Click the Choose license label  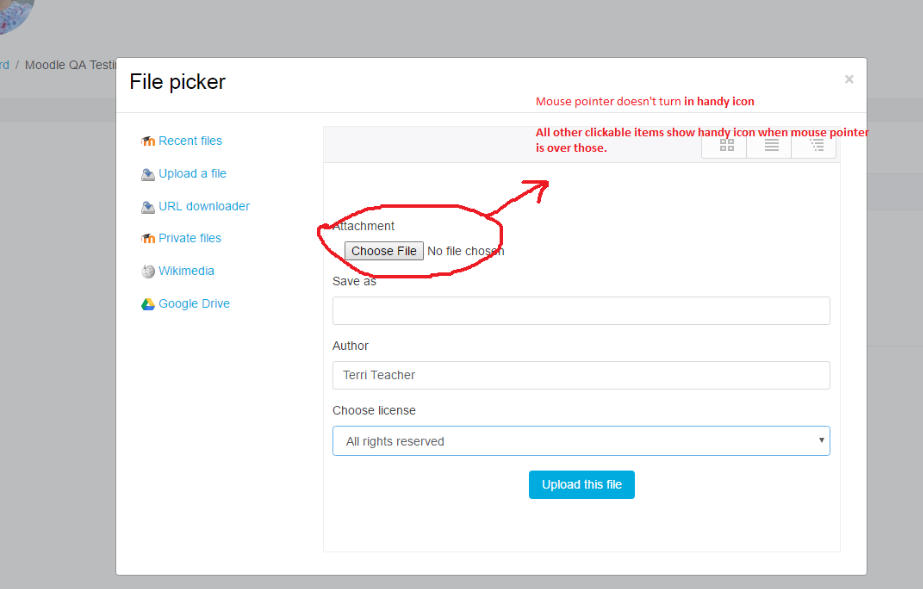pyautogui.click(x=374, y=411)
